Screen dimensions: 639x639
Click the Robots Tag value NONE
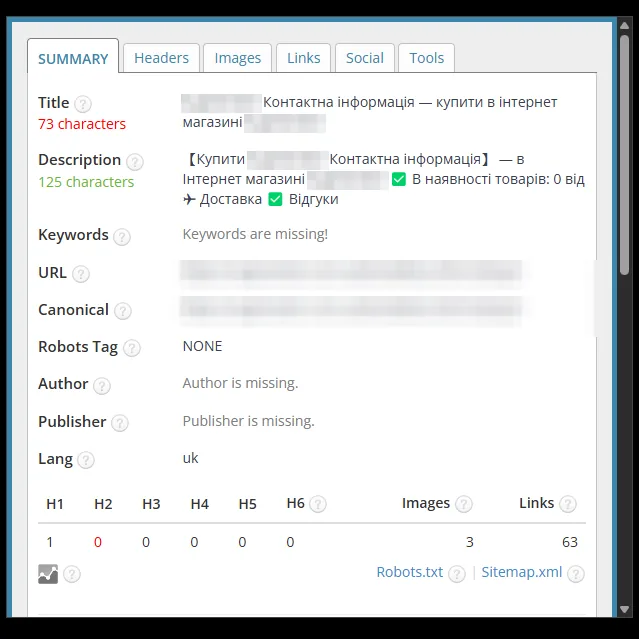point(202,346)
